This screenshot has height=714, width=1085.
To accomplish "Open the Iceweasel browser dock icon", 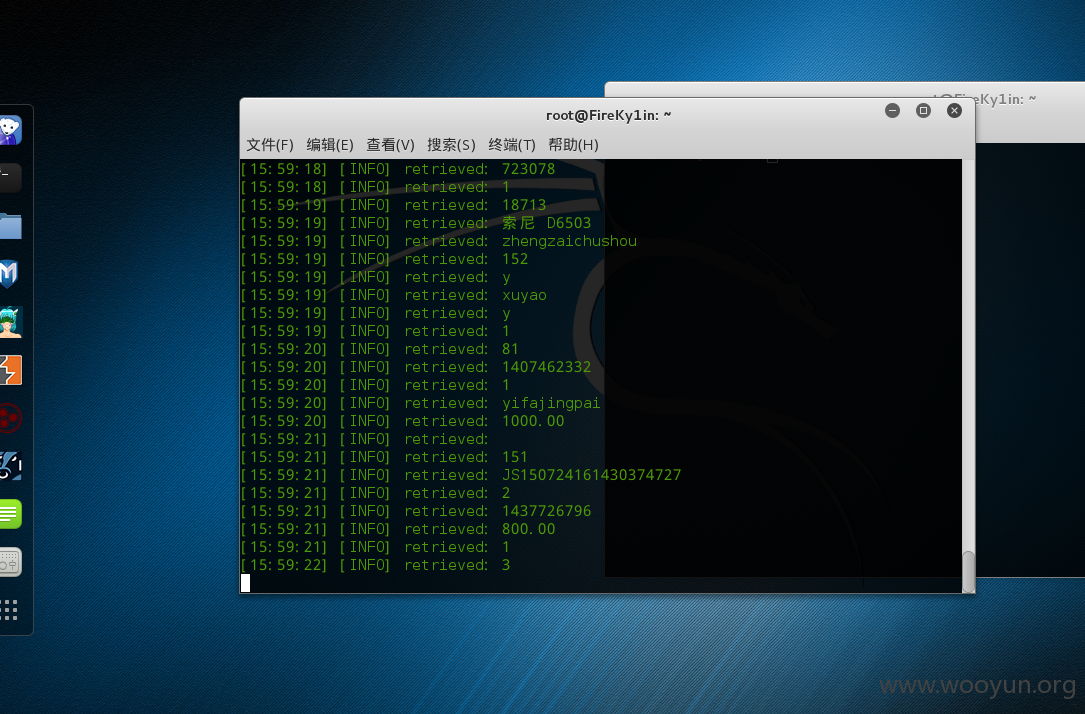I will [x=10, y=129].
